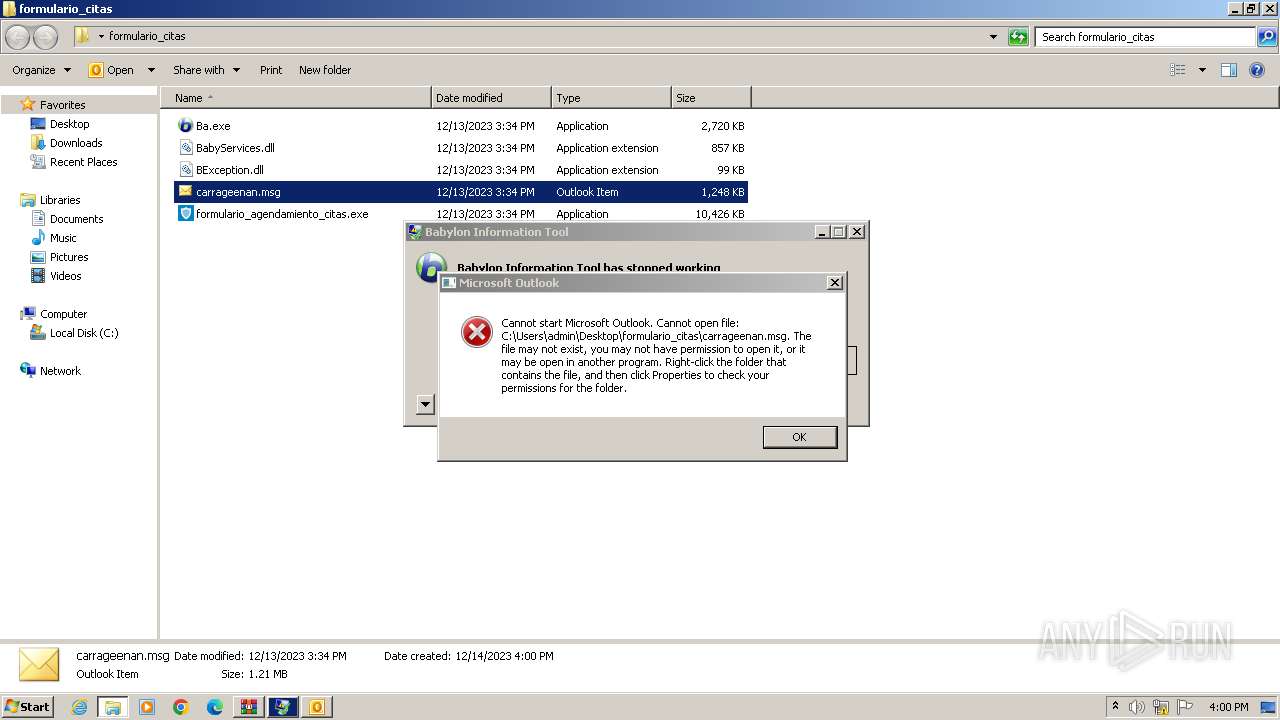Open the Share with menu
The image size is (1280, 720).
pos(206,70)
